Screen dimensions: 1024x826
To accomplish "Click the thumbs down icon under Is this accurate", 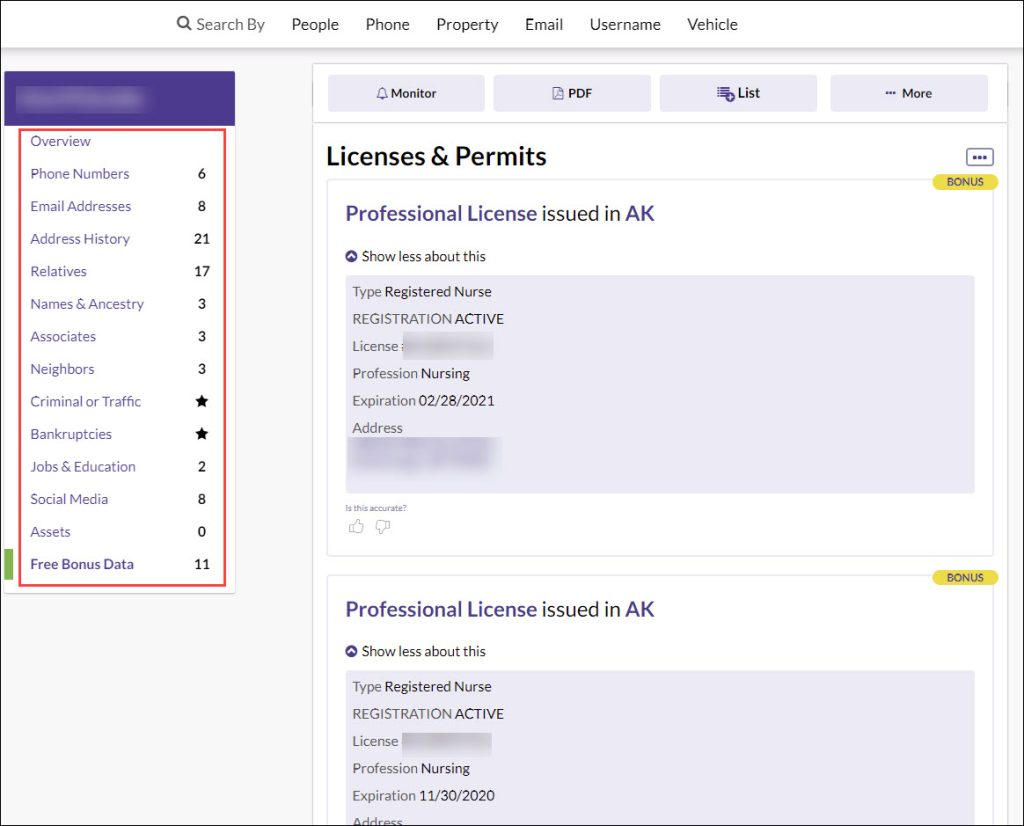I will click(383, 526).
